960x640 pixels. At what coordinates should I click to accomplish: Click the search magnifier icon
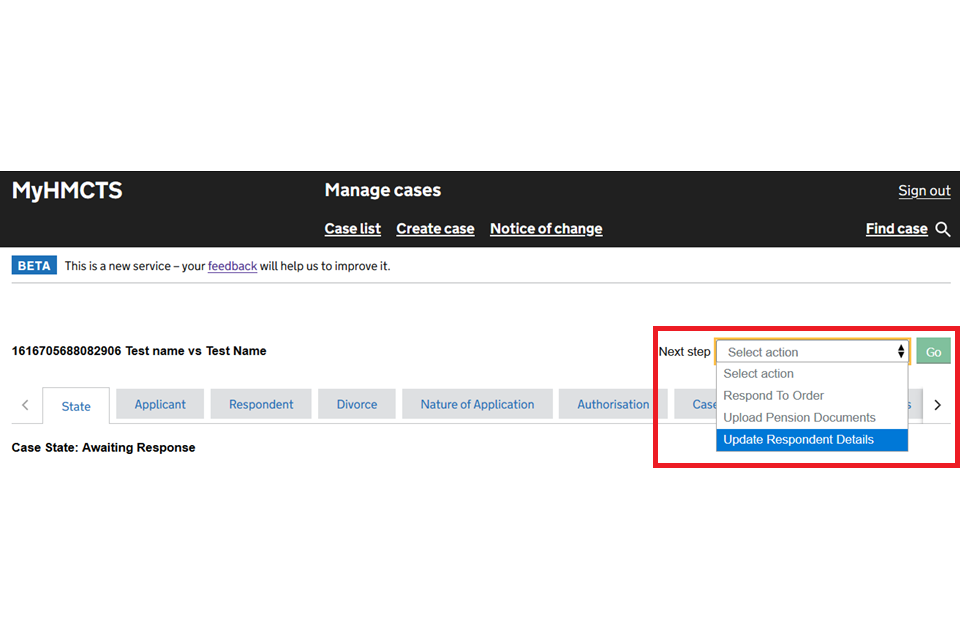[943, 229]
